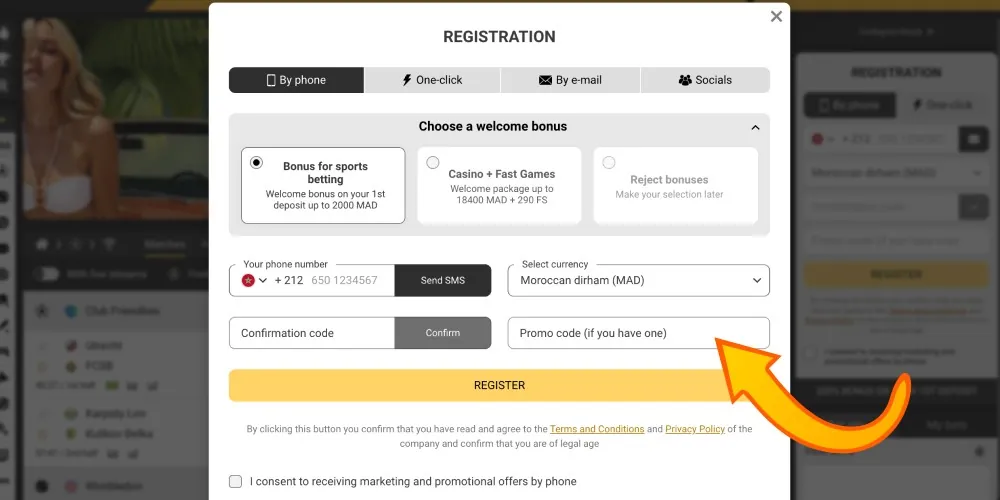Image resolution: width=1000 pixels, height=500 pixels.
Task: Check the marketing offers consent checkbox
Action: coord(236,481)
